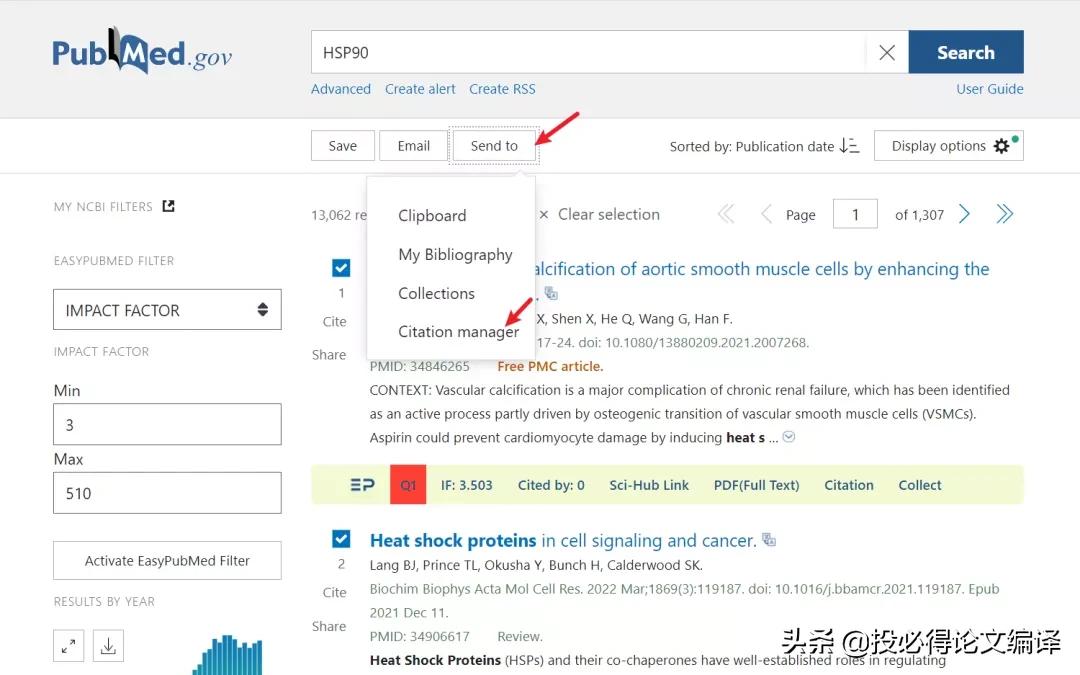This screenshot has height=675, width=1080.
Task: Go to the previous results page
Action: pos(766,214)
